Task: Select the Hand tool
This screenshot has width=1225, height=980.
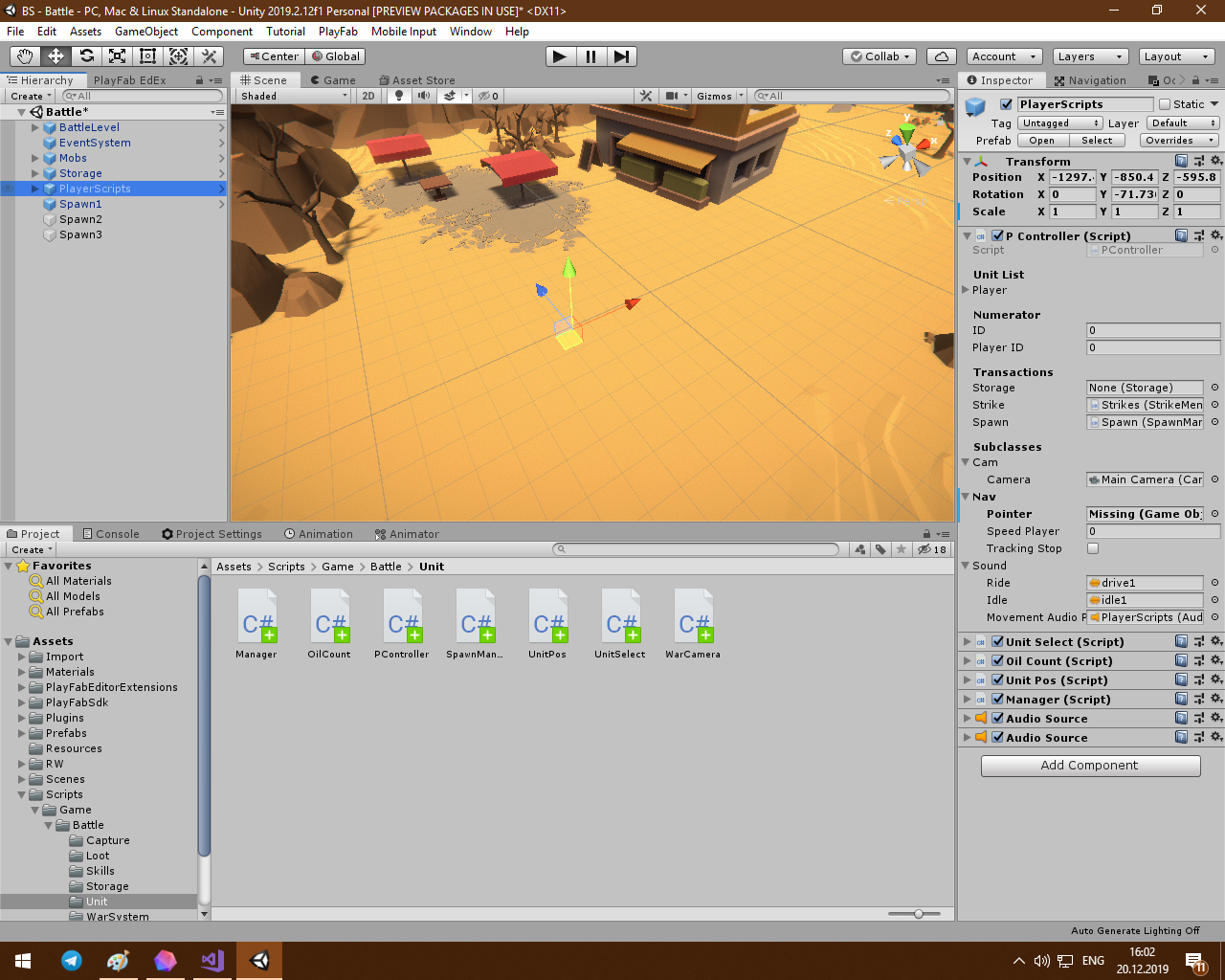Action: (26, 56)
